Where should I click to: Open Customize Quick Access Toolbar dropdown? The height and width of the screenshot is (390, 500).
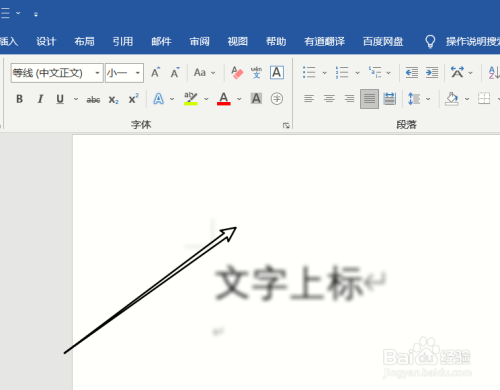36,14
